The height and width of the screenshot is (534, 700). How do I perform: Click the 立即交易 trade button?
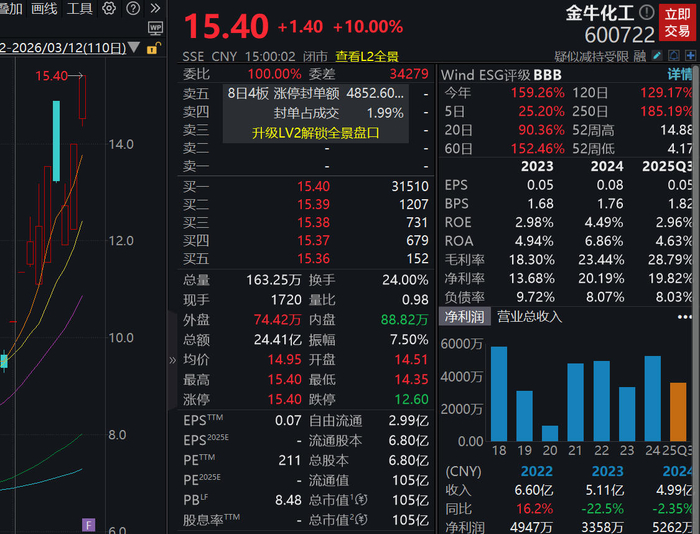(677, 22)
